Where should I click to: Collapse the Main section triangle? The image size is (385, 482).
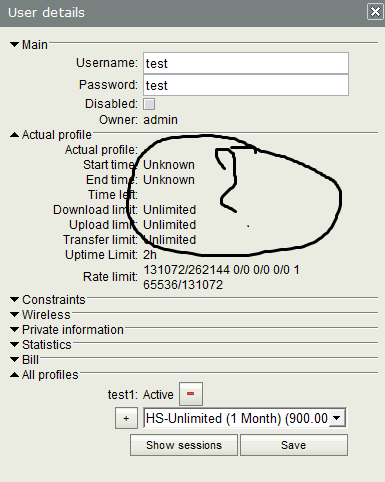(x=14, y=44)
